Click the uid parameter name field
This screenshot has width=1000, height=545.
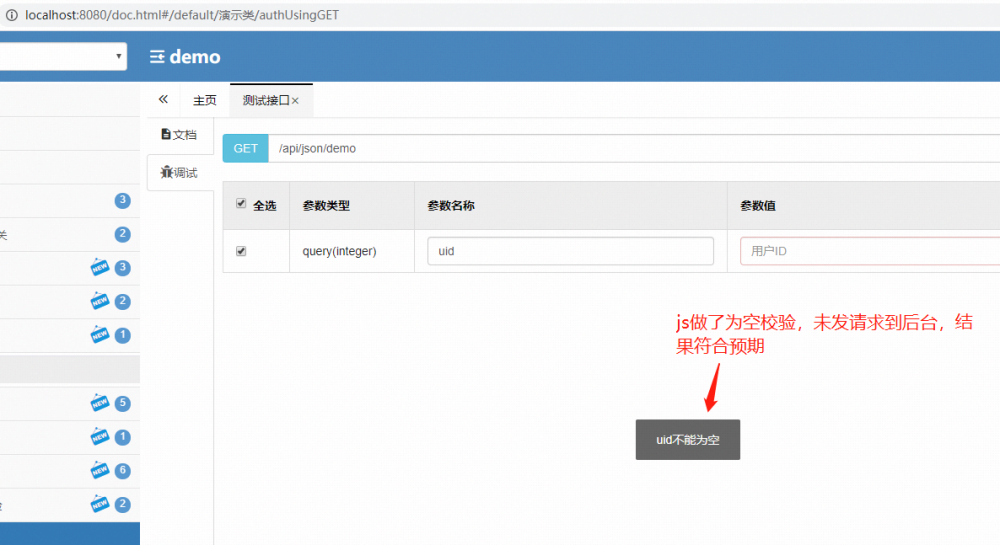point(570,251)
